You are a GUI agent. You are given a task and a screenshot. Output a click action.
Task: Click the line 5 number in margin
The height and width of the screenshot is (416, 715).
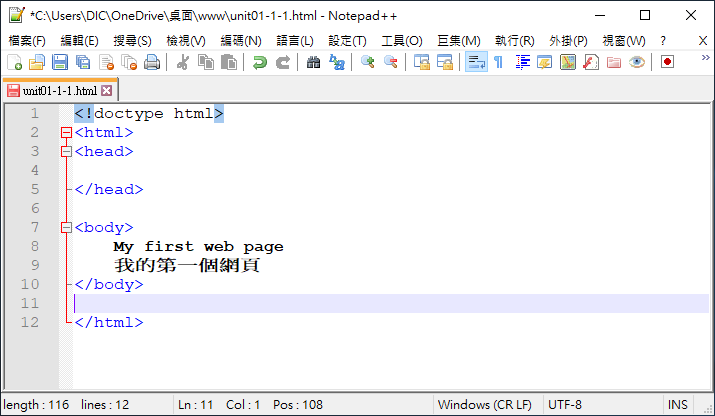tap(34, 190)
